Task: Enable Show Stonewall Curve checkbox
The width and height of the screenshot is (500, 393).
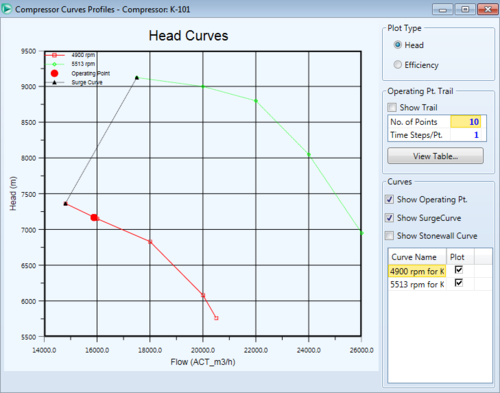Action: [389, 236]
